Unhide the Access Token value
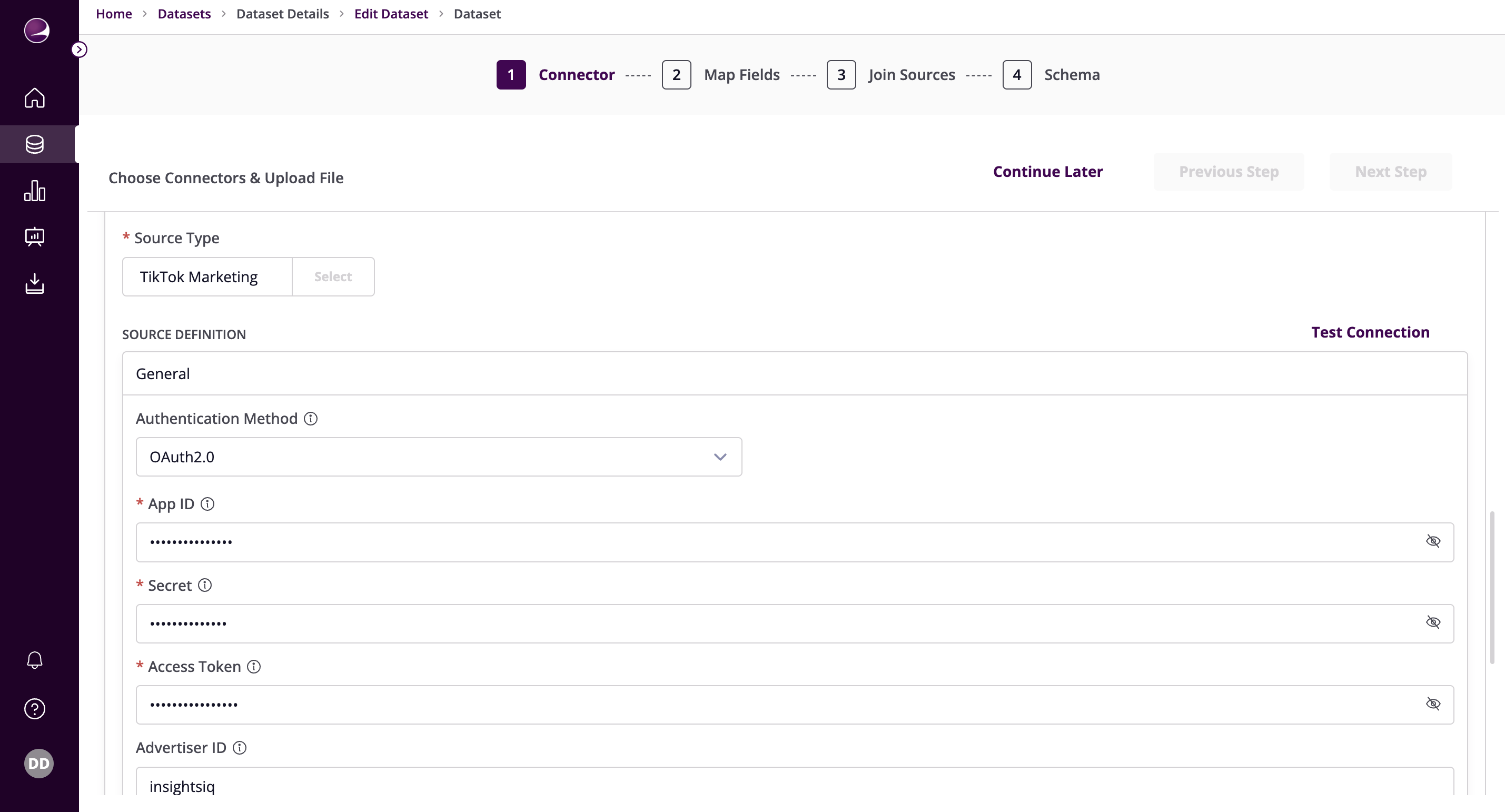Viewport: 1505px width, 812px height. (x=1434, y=704)
